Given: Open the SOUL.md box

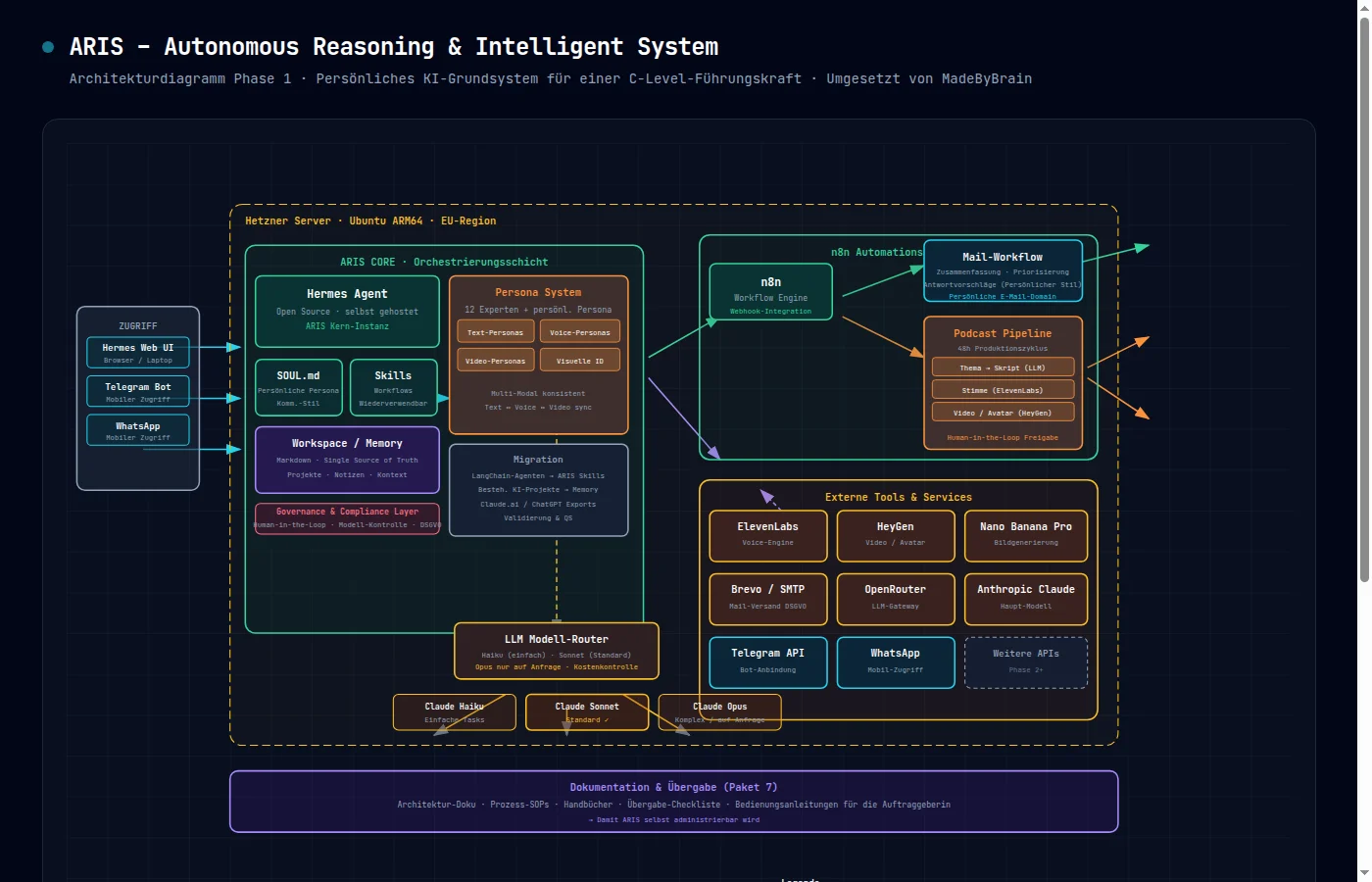Looking at the screenshot, I should click(299, 388).
